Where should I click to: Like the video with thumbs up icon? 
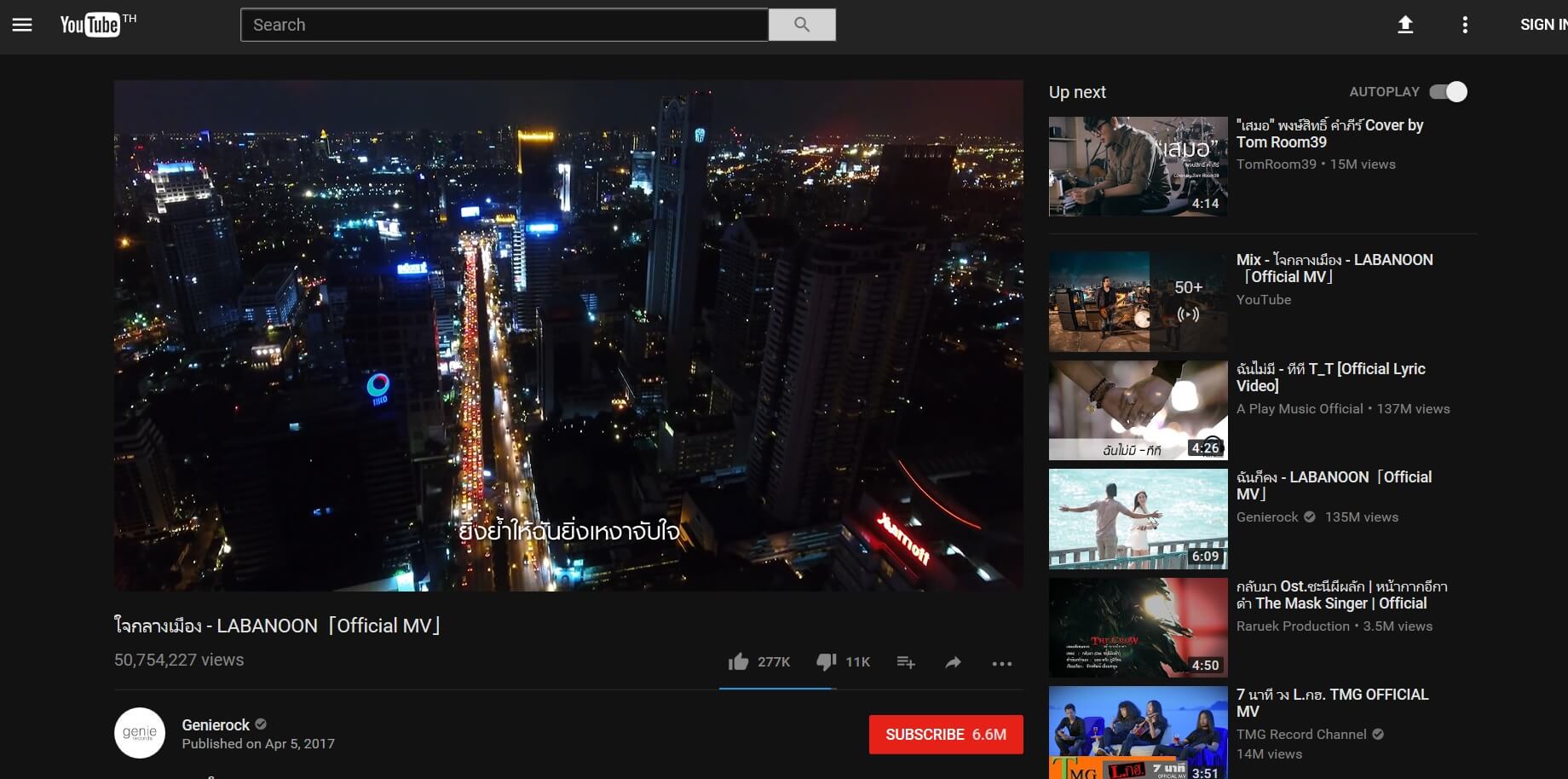click(x=738, y=661)
